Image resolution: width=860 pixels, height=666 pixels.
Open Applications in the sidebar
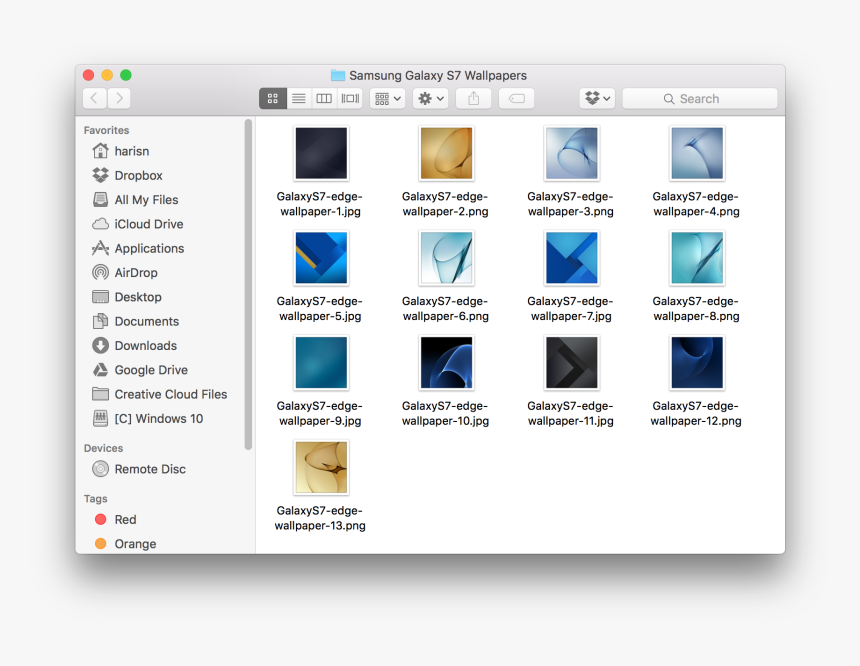click(149, 249)
